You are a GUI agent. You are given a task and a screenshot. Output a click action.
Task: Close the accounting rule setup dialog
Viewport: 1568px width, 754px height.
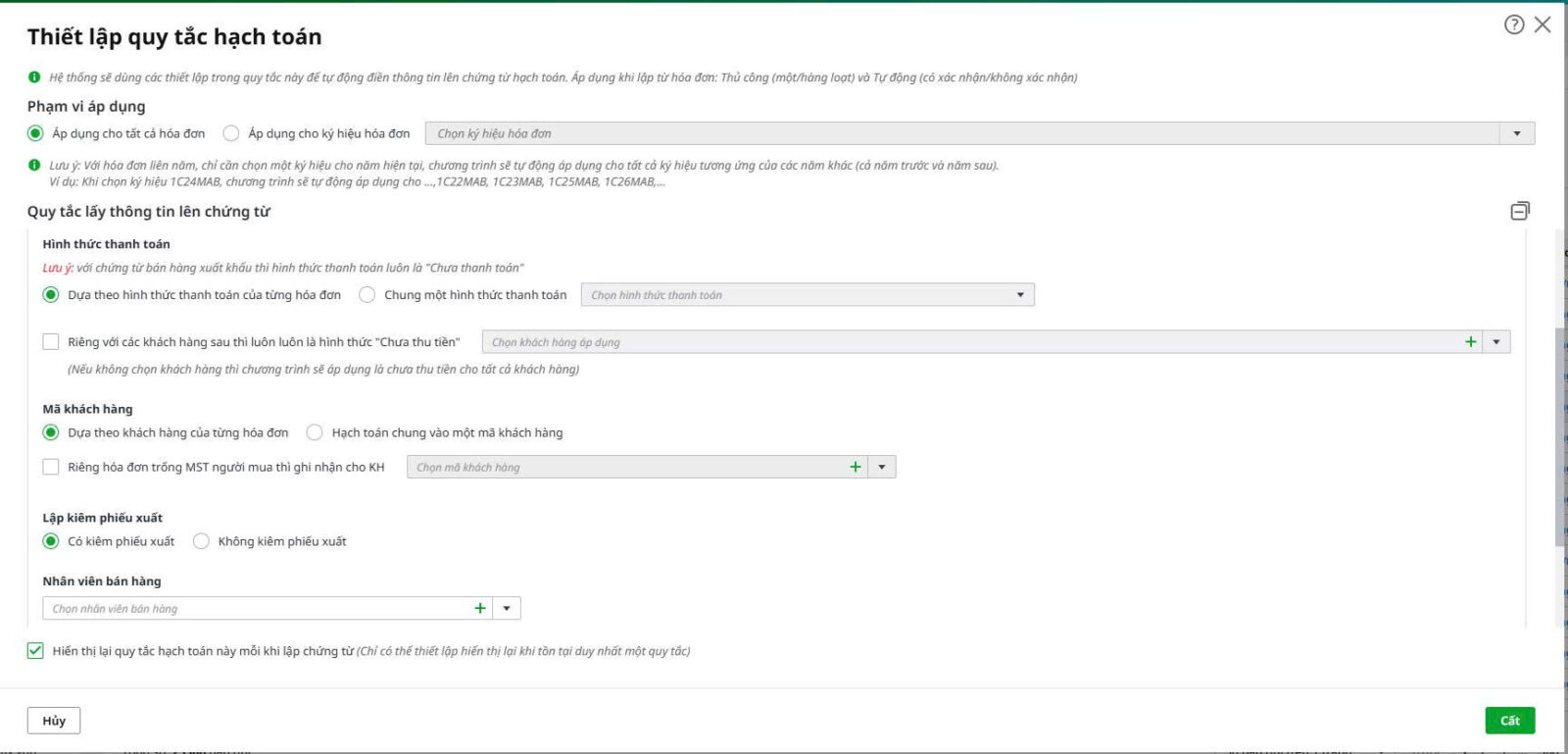[1543, 25]
